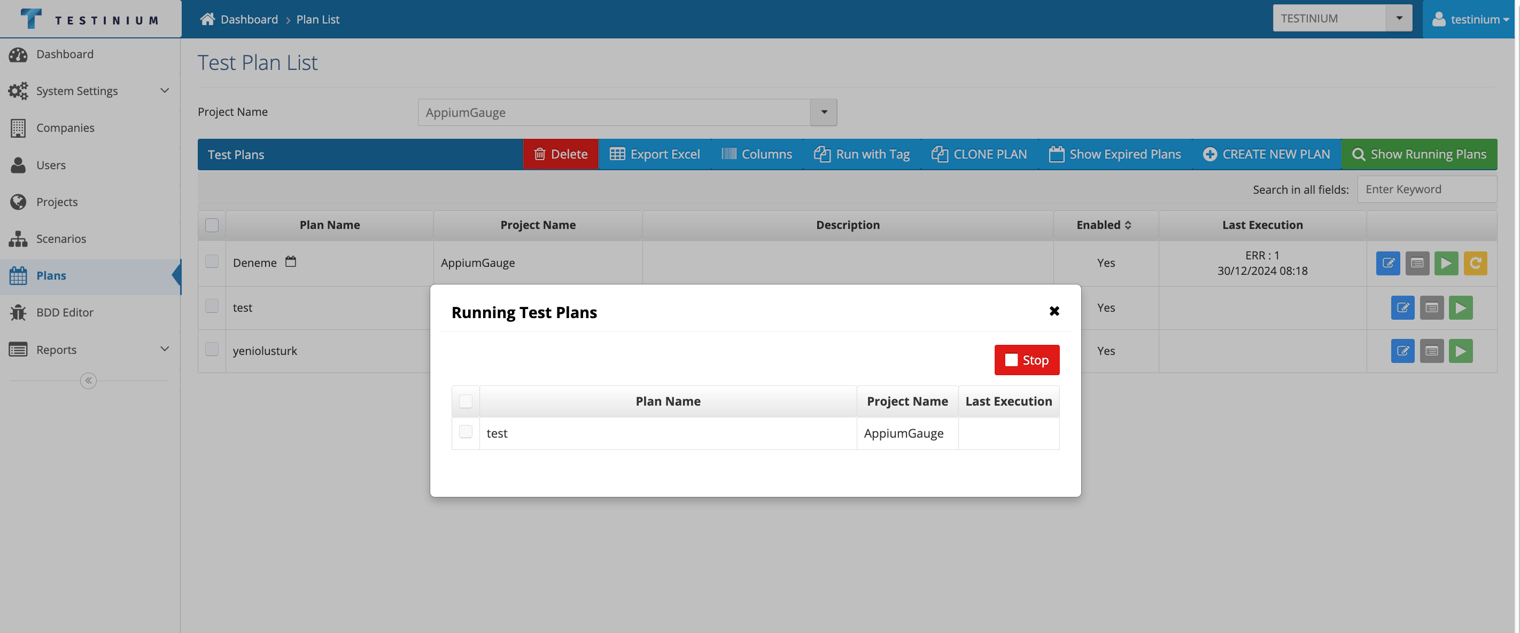Sort by the Enabled column
Image resolution: width=1520 pixels, height=633 pixels.
pos(1105,225)
